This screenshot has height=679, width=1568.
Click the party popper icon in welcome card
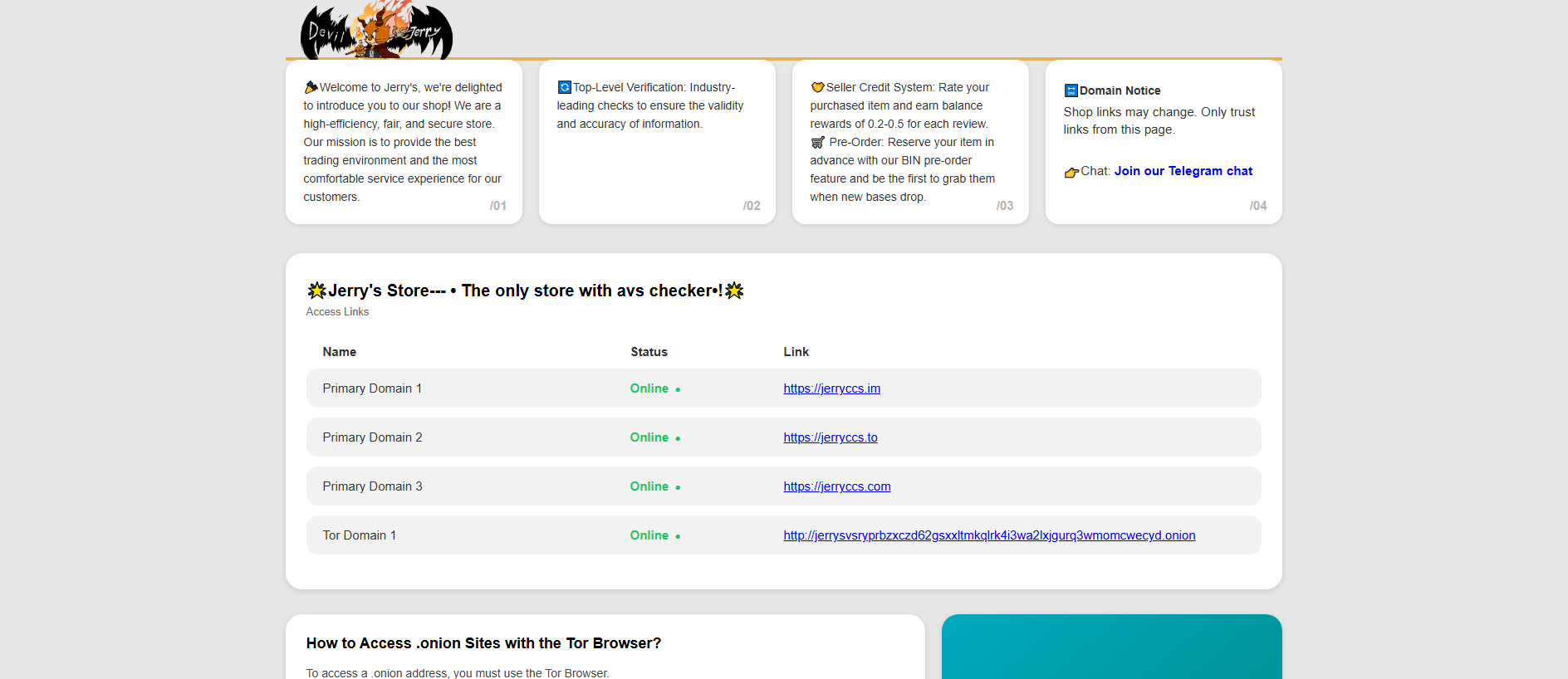(x=311, y=87)
